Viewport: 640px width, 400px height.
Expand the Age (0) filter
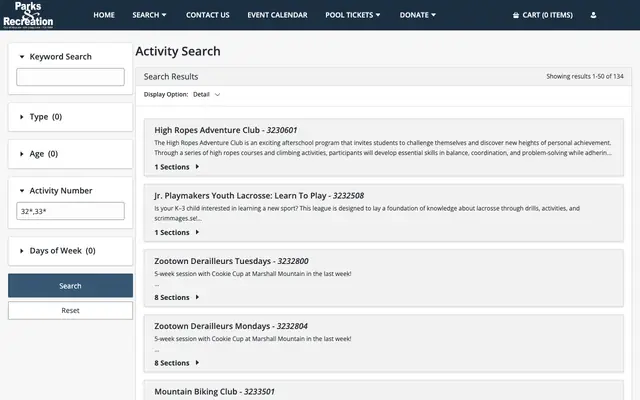[x=39, y=154]
